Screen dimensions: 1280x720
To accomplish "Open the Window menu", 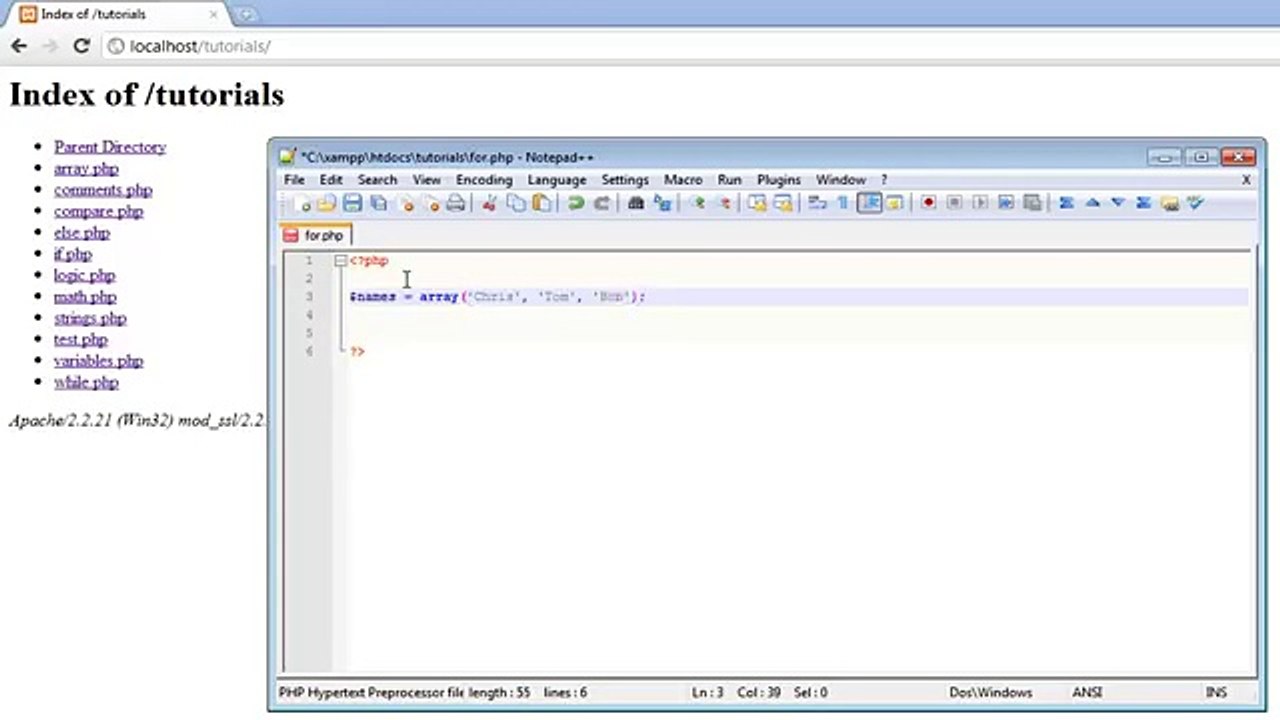I will [841, 180].
